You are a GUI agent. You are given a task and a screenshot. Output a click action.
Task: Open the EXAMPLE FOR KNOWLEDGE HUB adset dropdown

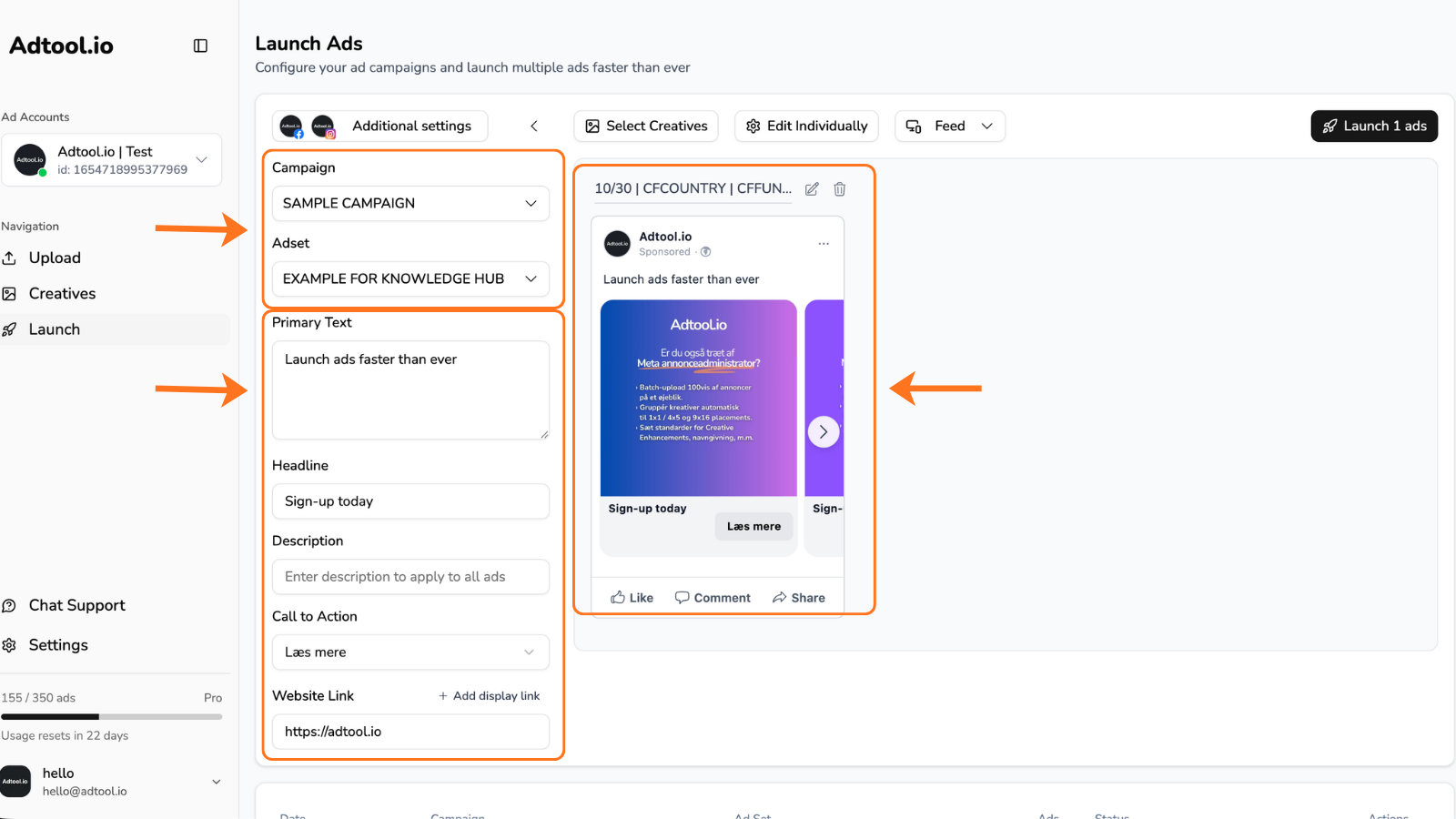click(x=410, y=278)
